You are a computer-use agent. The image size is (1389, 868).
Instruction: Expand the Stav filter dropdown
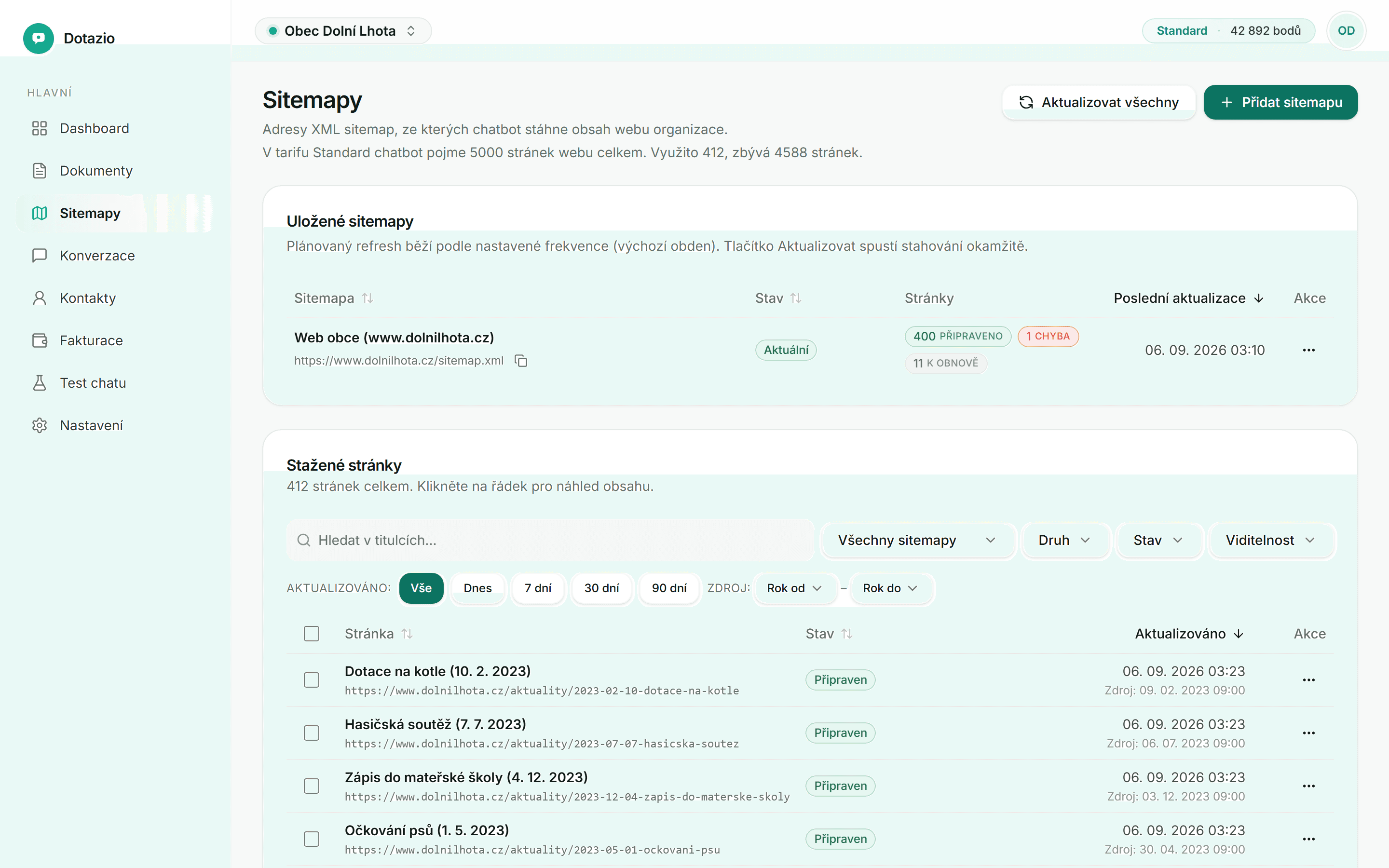pos(1158,540)
